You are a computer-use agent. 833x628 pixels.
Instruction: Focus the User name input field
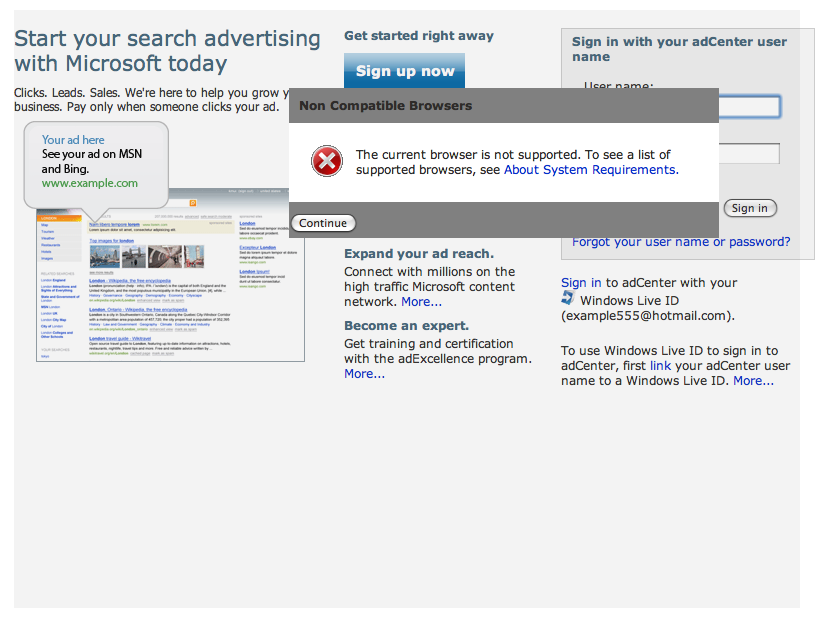(749, 107)
